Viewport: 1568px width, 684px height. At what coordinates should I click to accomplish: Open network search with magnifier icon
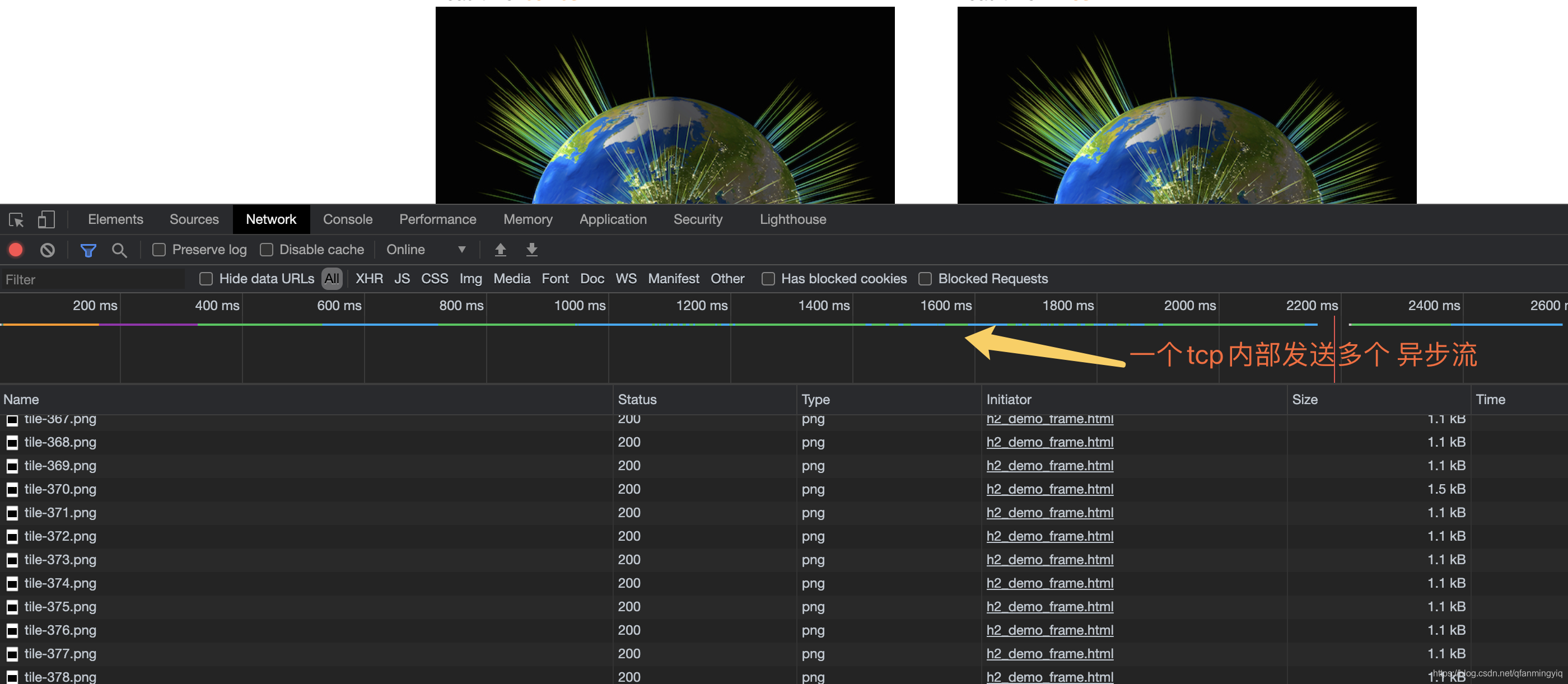pyautogui.click(x=119, y=250)
